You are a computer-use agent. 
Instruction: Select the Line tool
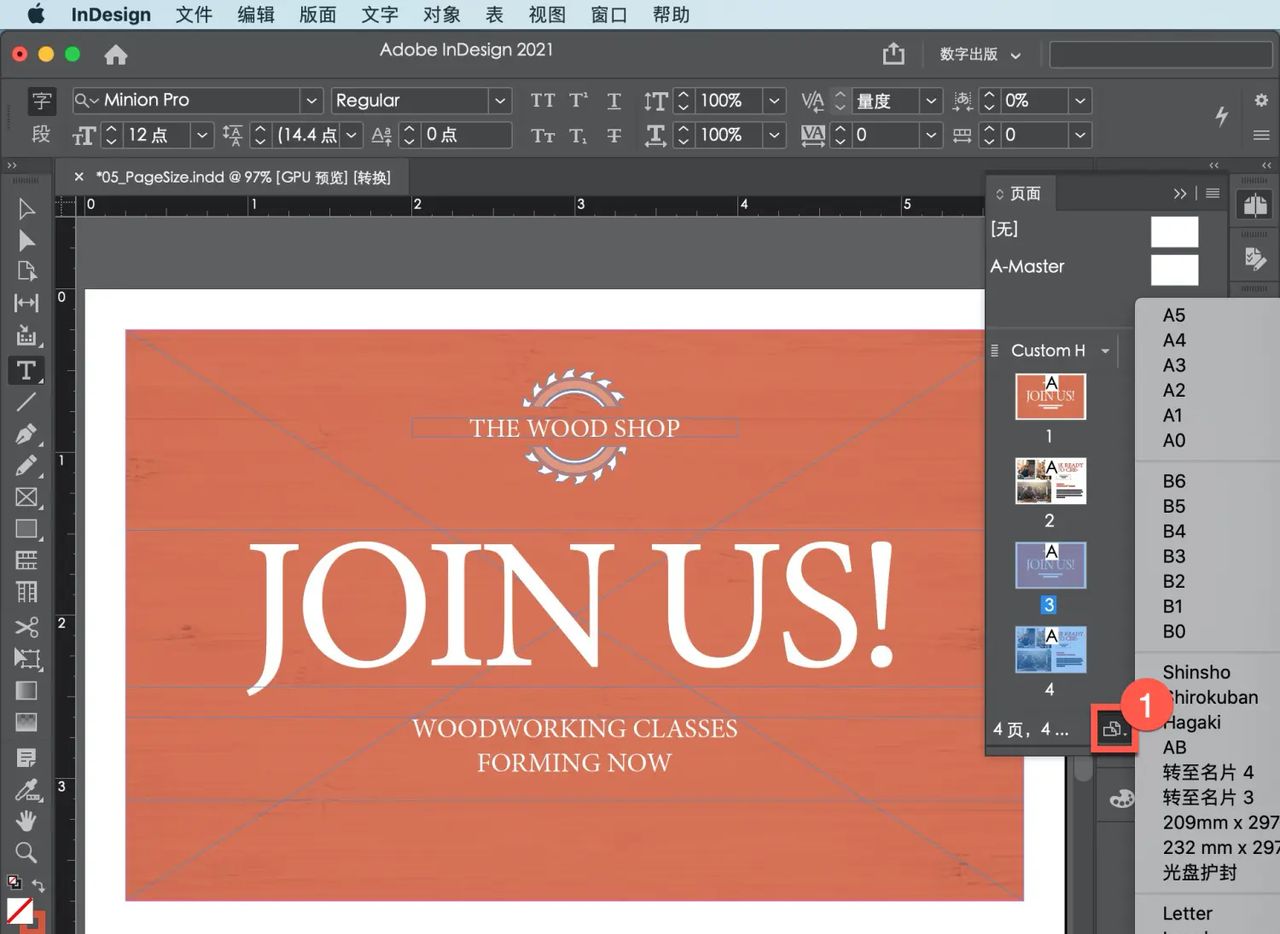coord(27,402)
